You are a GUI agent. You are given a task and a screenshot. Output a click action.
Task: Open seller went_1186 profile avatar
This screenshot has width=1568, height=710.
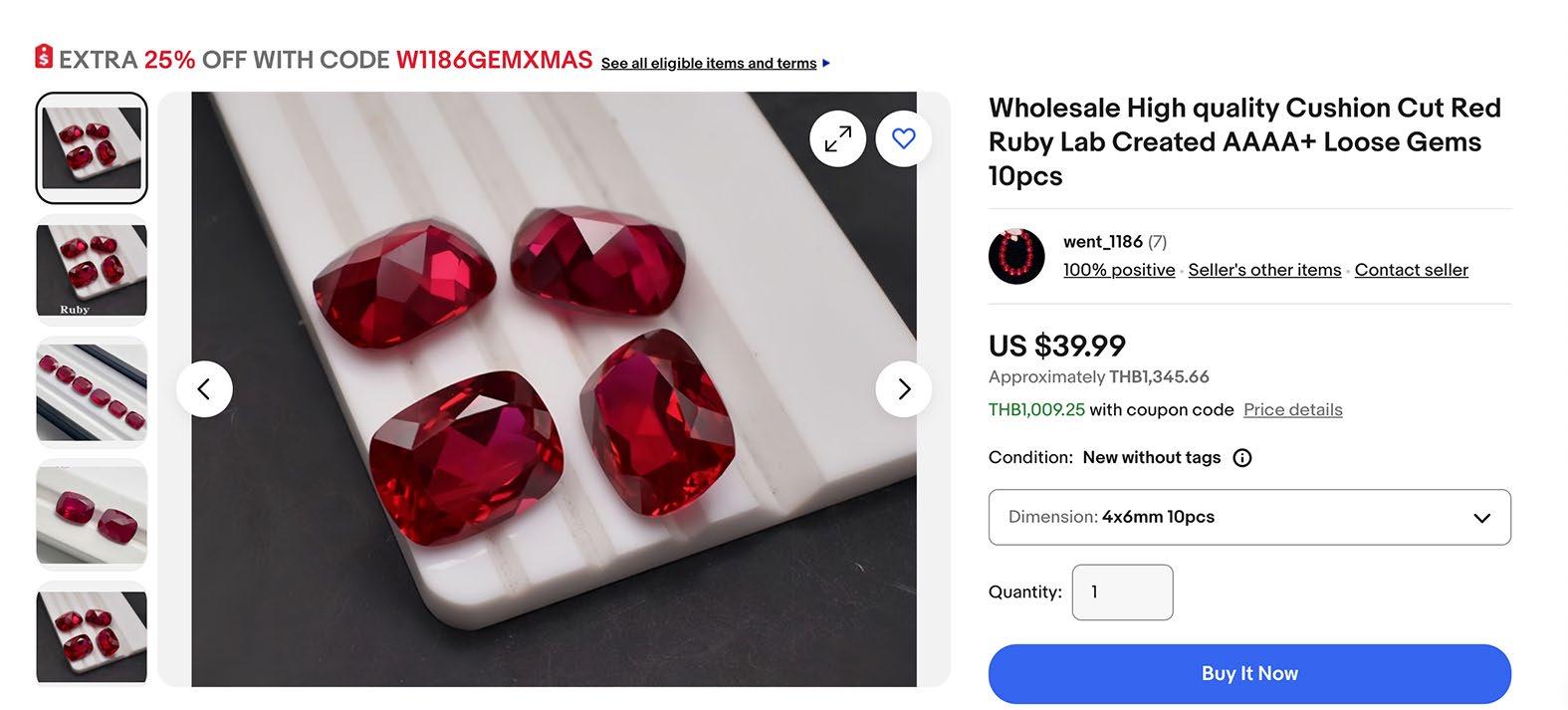(x=1016, y=256)
